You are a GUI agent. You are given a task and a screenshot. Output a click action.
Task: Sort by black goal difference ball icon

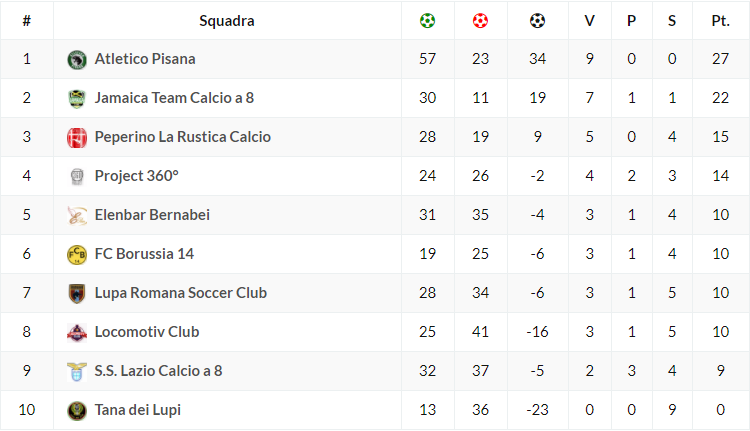coord(538,20)
